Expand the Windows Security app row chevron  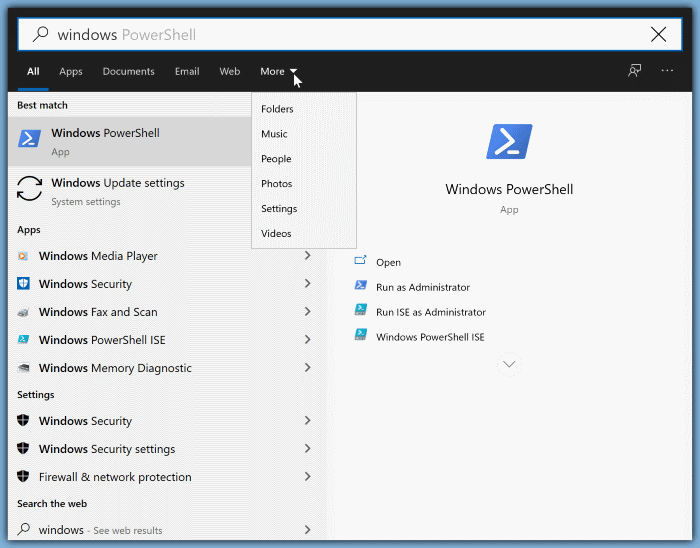pos(308,283)
